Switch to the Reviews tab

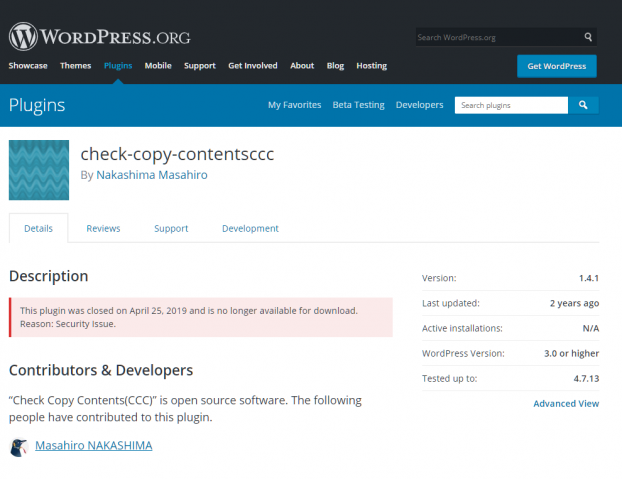pos(103,228)
